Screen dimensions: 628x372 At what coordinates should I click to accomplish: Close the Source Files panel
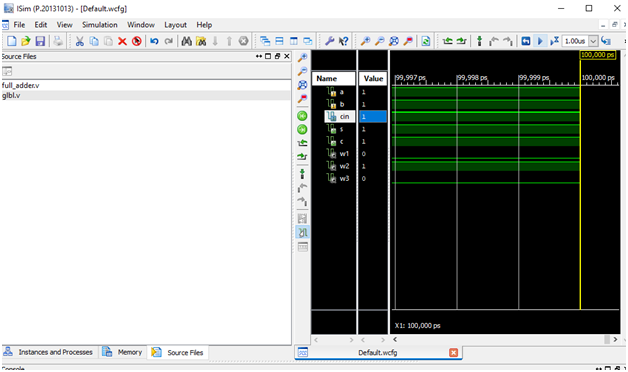(287, 56)
